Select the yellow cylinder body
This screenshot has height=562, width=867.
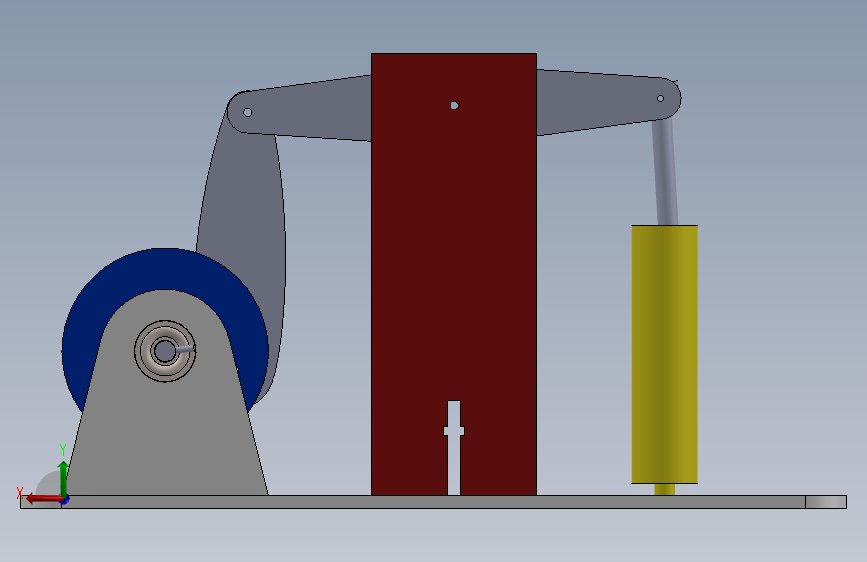click(664, 354)
